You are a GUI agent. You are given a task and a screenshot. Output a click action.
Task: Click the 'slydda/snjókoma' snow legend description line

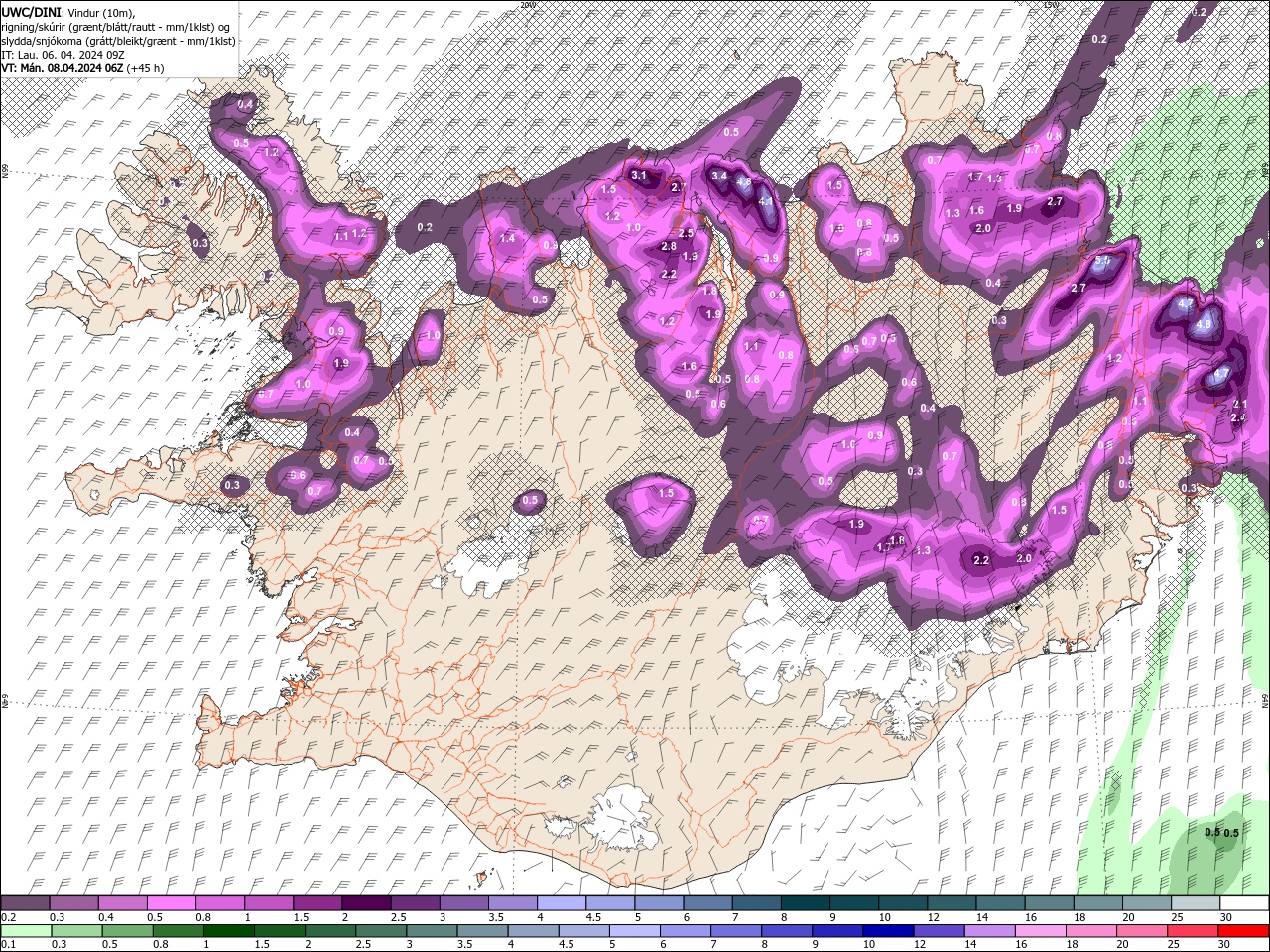coord(118,41)
